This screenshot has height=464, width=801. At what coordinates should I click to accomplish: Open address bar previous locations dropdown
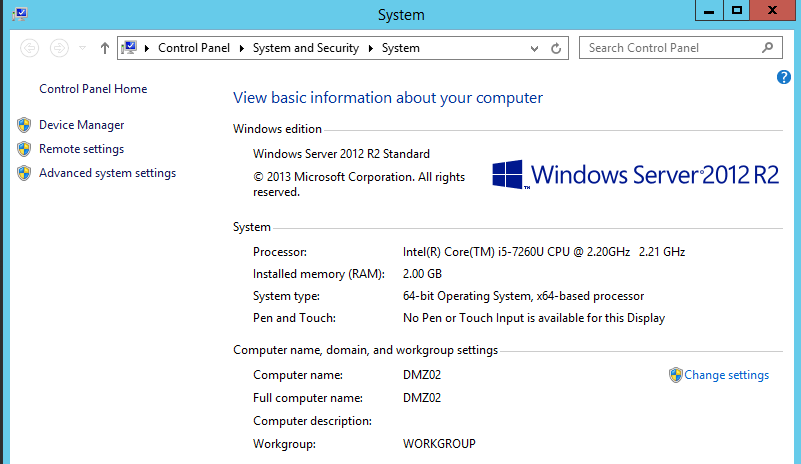click(534, 49)
